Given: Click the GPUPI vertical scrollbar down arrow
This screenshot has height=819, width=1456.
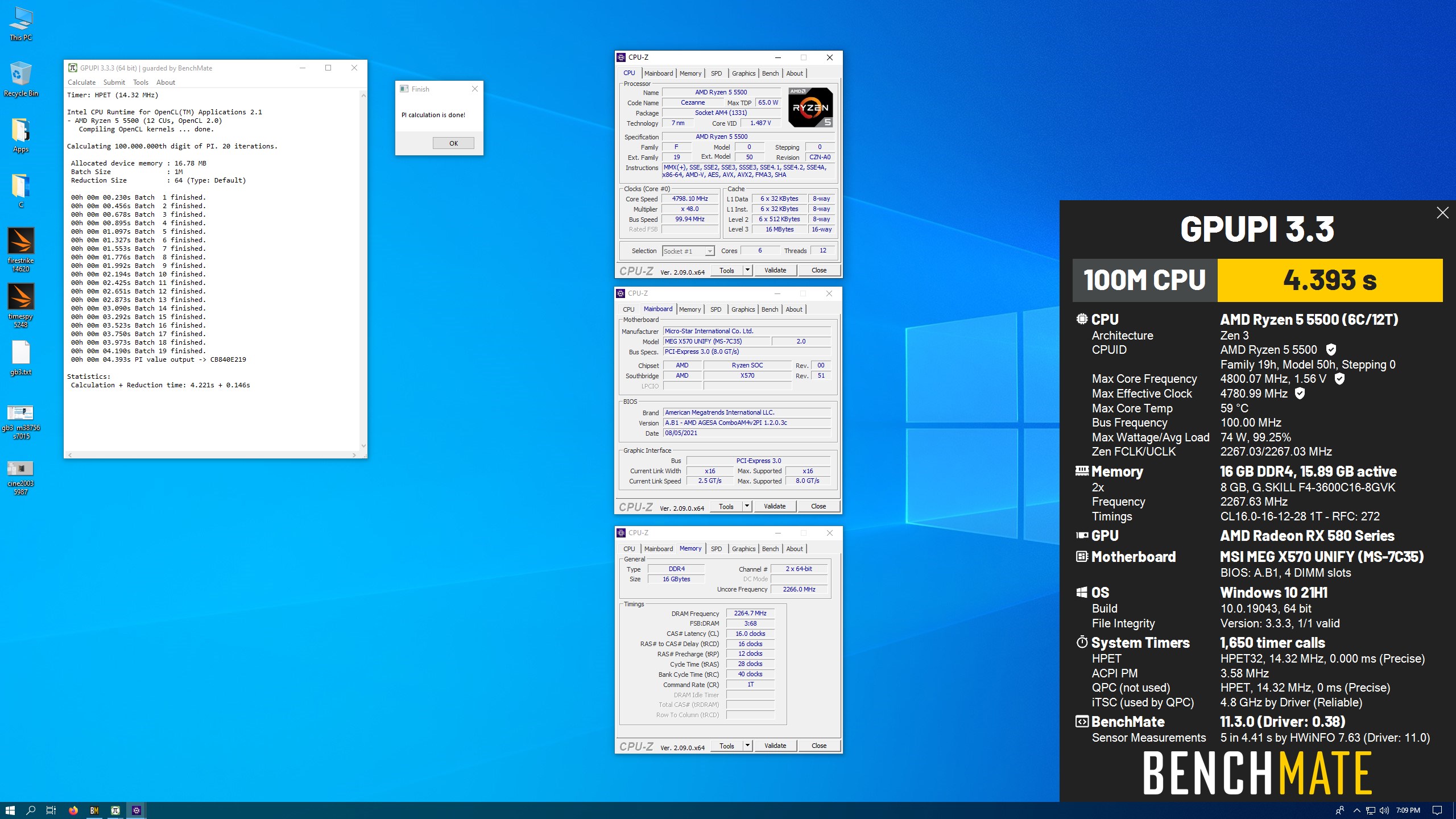Looking at the screenshot, I should 363,446.
